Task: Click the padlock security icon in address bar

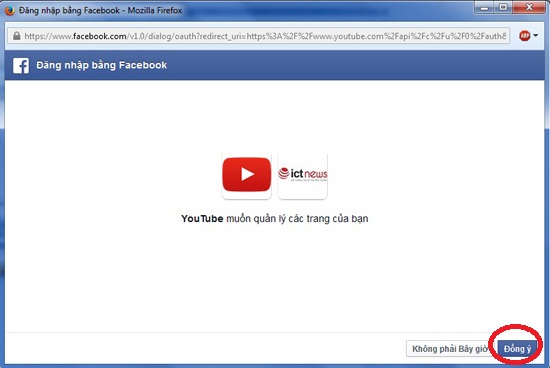Action: [16, 36]
